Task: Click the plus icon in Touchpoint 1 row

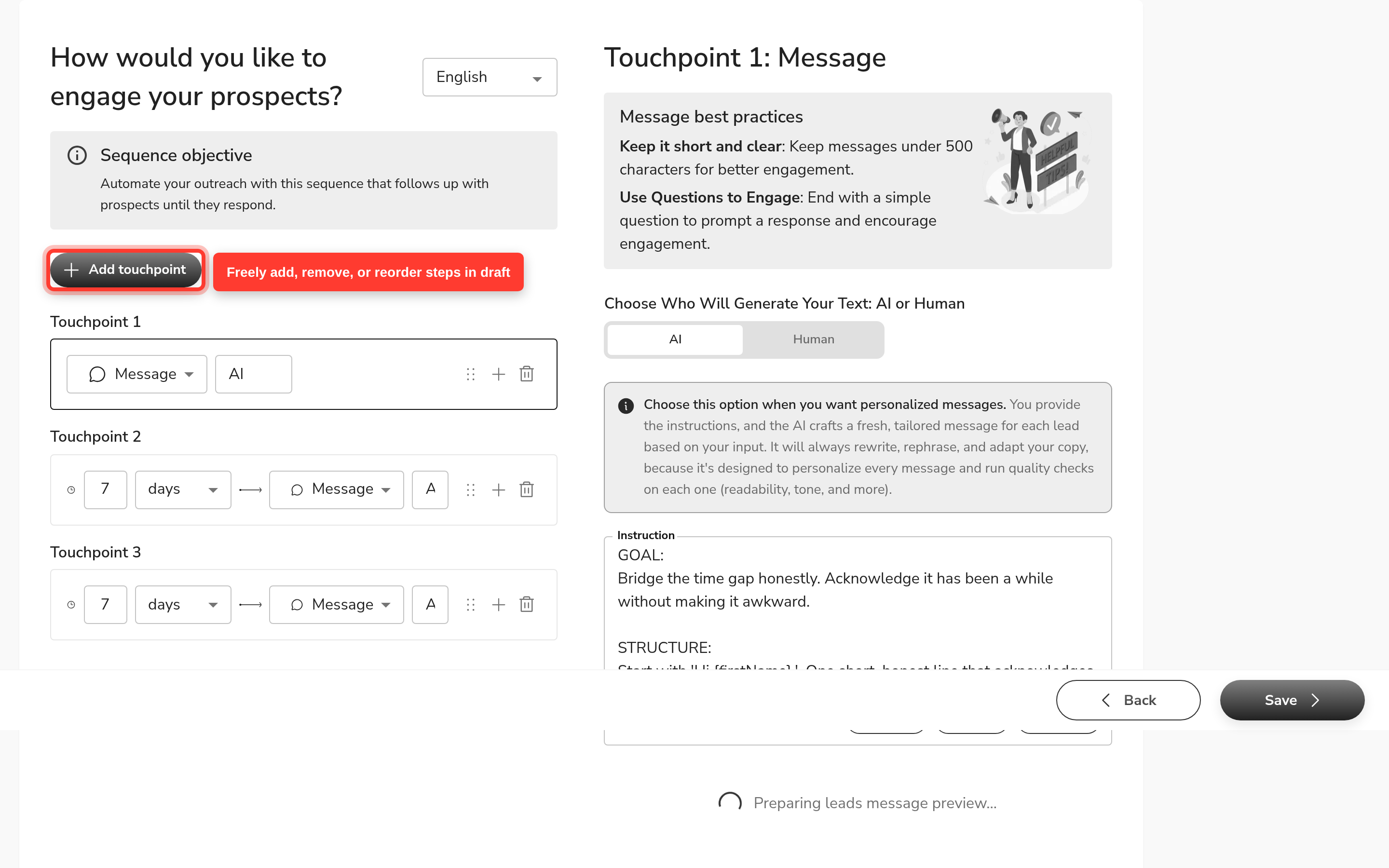Action: (x=498, y=374)
